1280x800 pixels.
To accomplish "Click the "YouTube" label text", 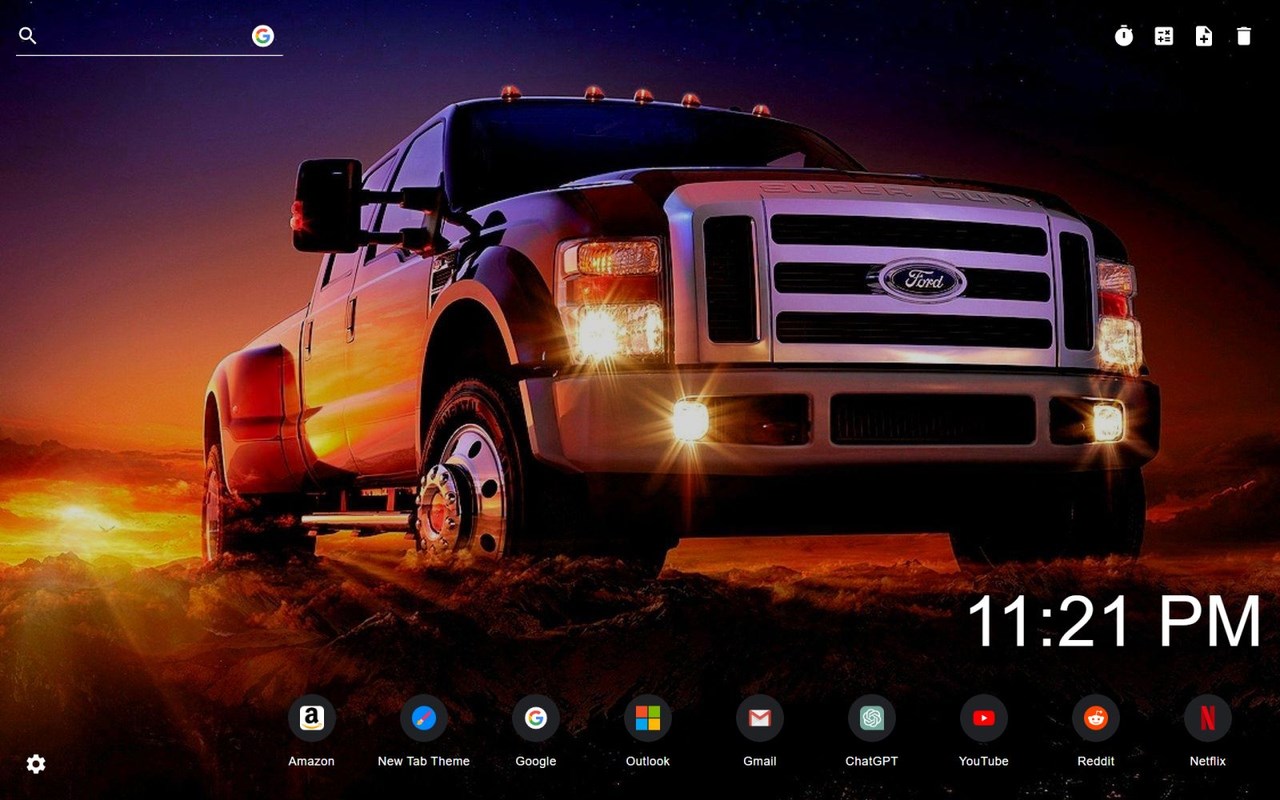I will point(984,761).
